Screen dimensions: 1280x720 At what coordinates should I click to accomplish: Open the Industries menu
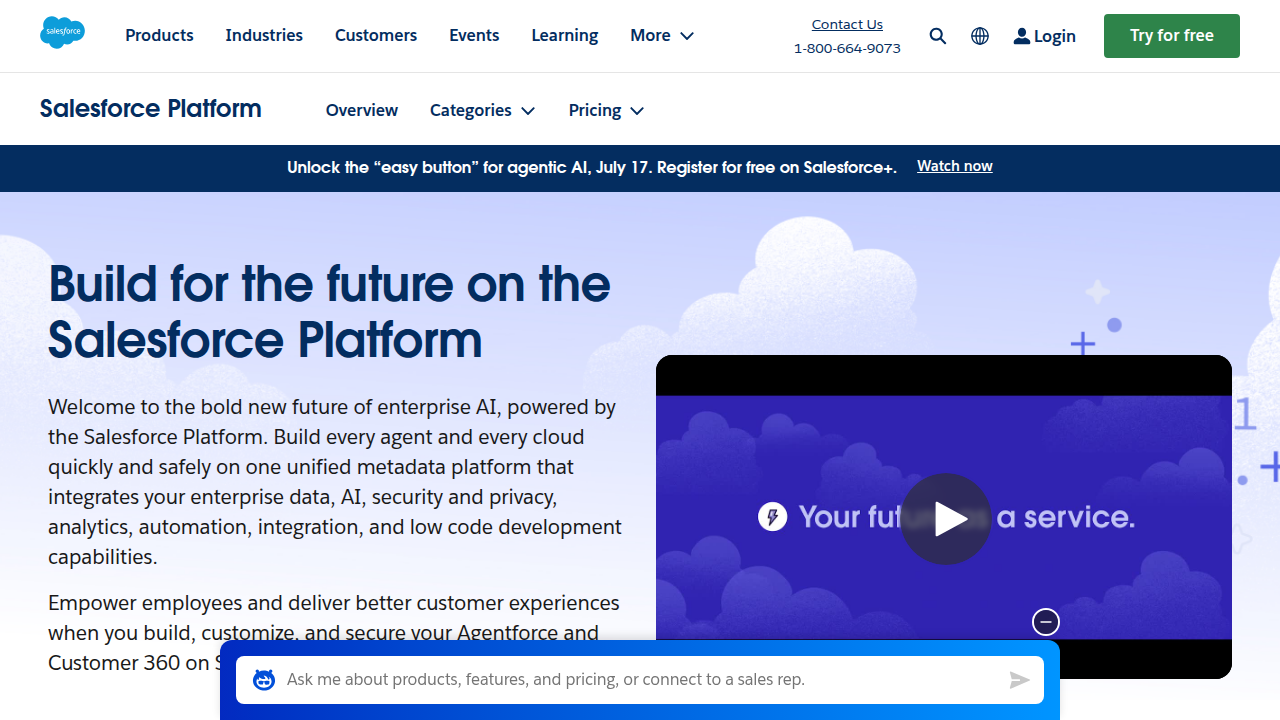pos(264,35)
